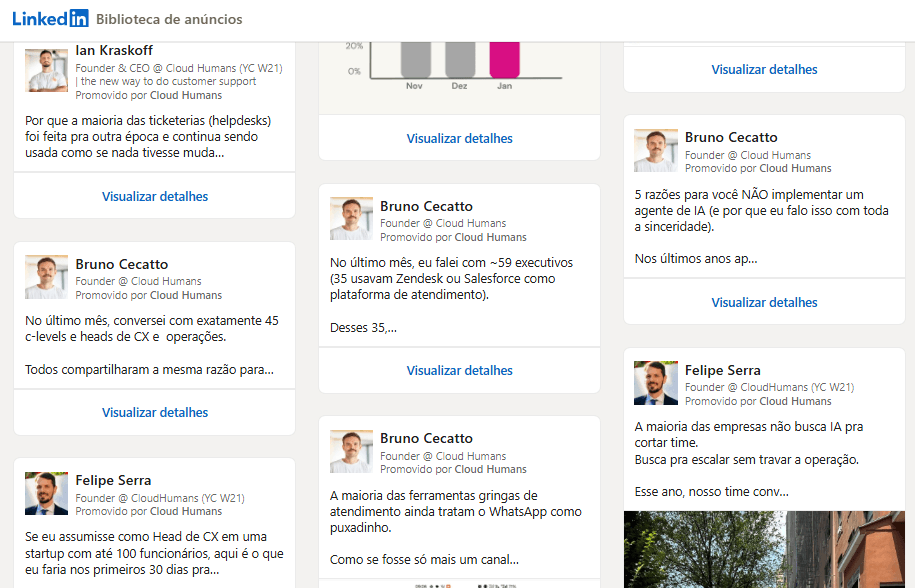Click the LinkedIn logo in the header

point(50,19)
